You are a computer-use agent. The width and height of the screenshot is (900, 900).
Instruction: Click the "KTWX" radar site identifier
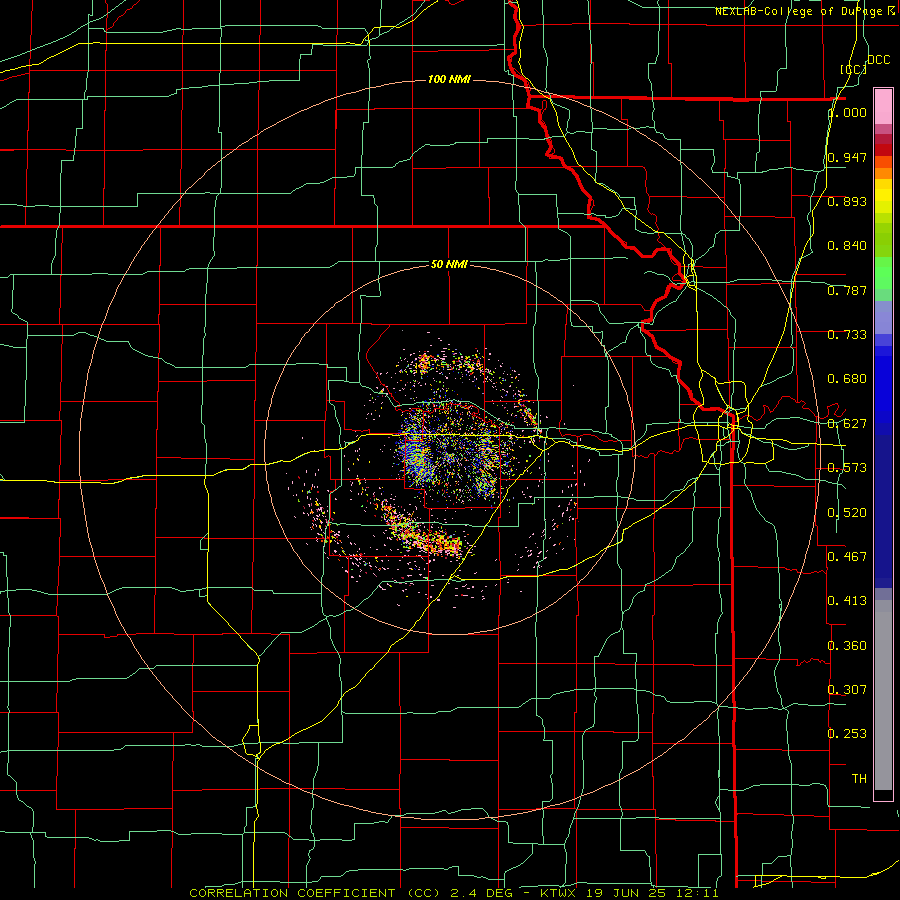pos(558,893)
